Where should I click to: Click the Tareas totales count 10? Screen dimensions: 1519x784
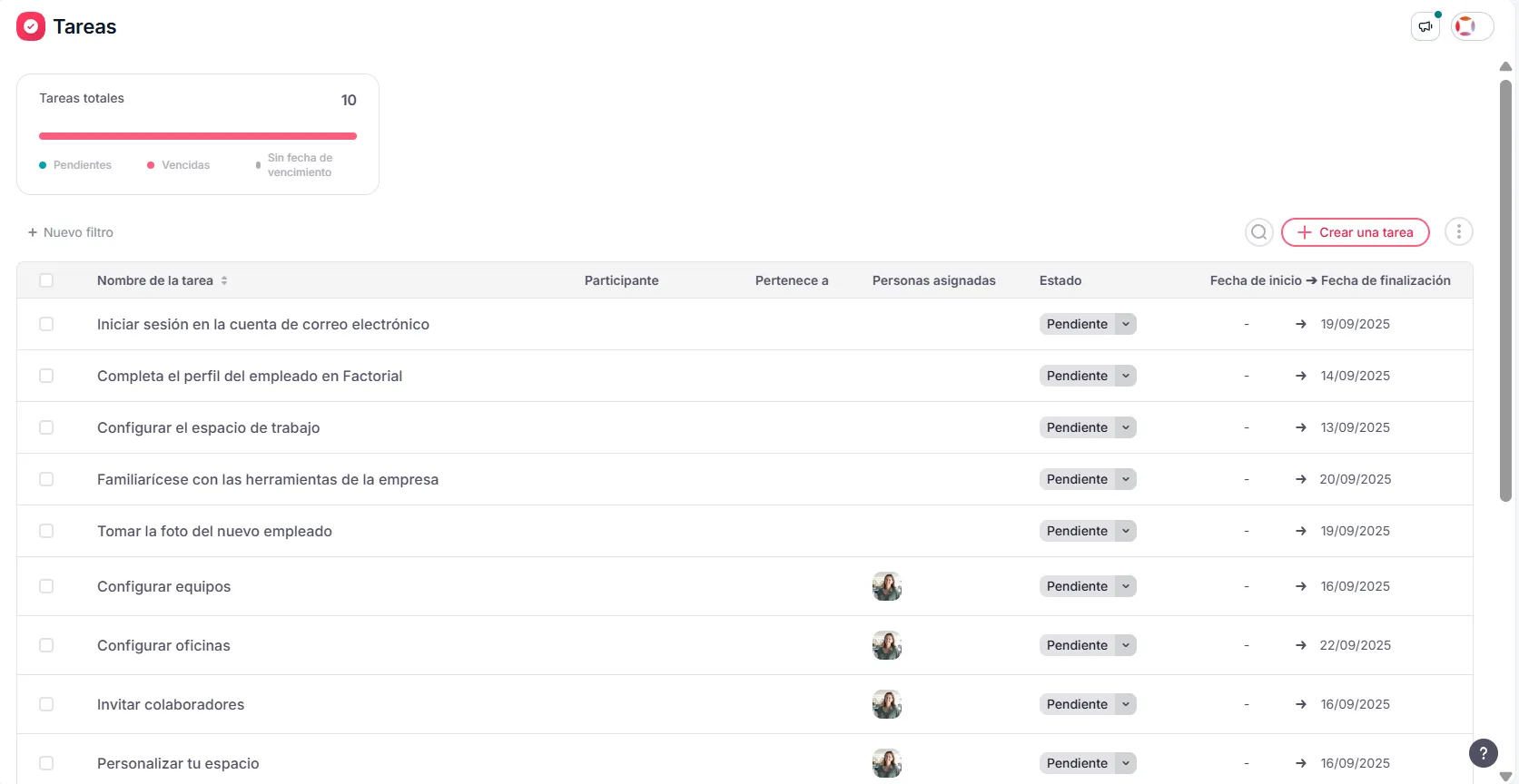point(349,100)
